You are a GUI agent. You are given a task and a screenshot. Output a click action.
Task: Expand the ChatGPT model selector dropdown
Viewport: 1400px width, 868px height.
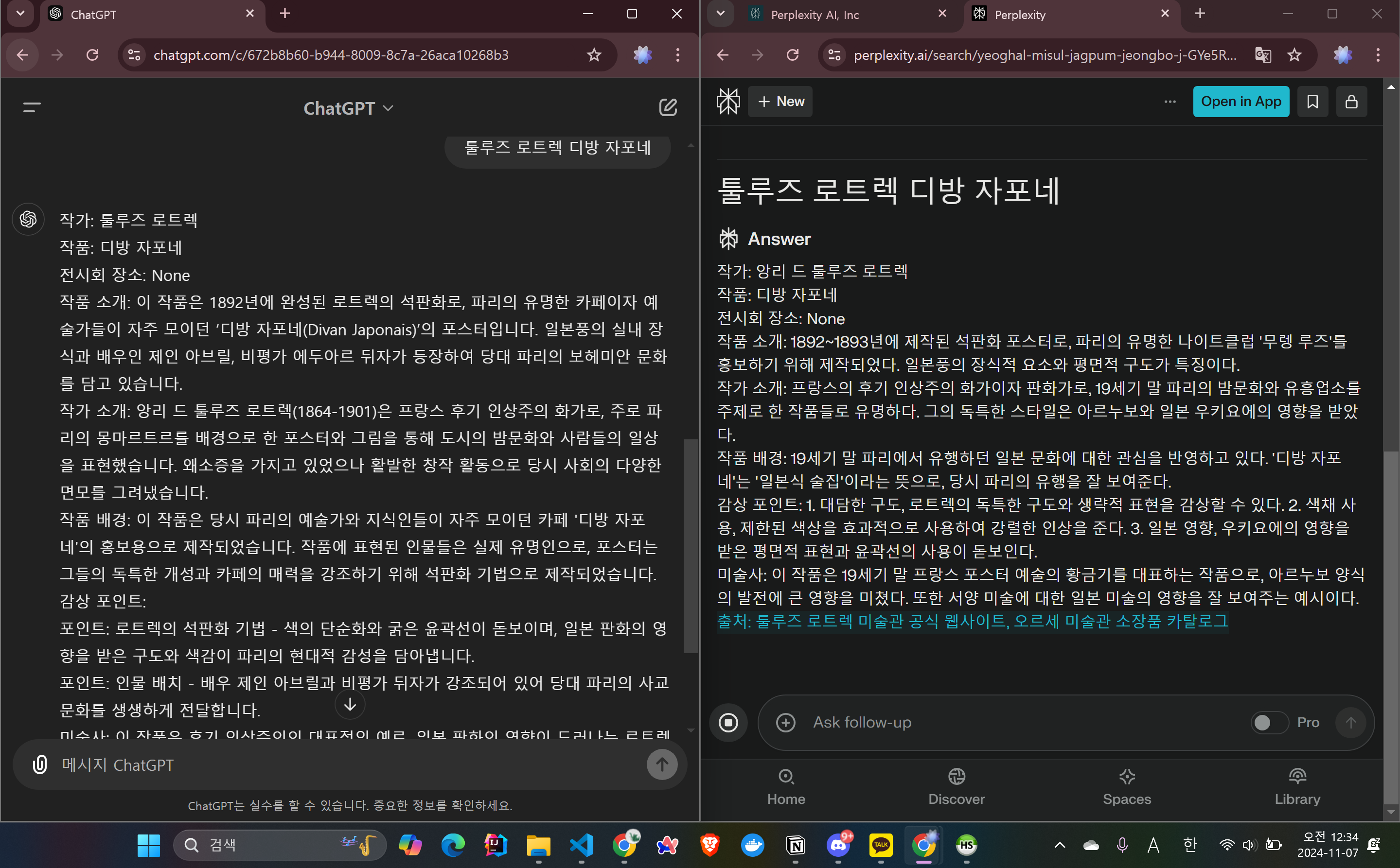[x=349, y=108]
